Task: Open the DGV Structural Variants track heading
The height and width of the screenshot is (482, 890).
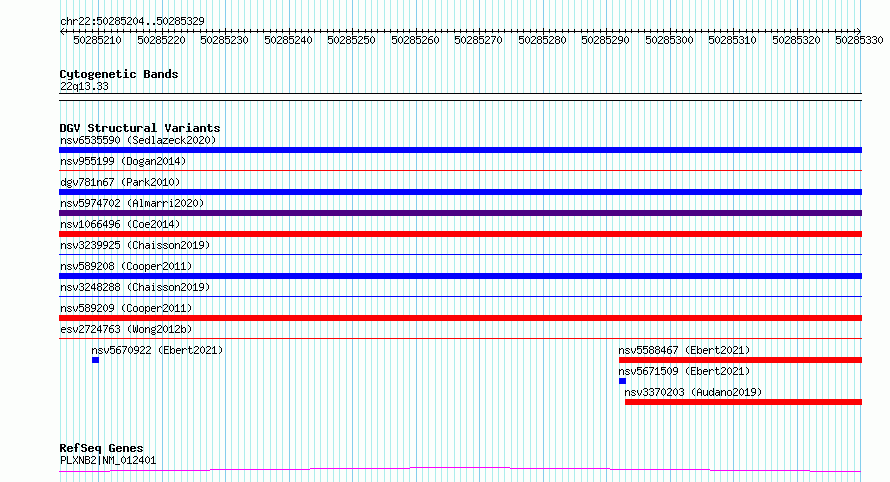Action: [x=140, y=128]
